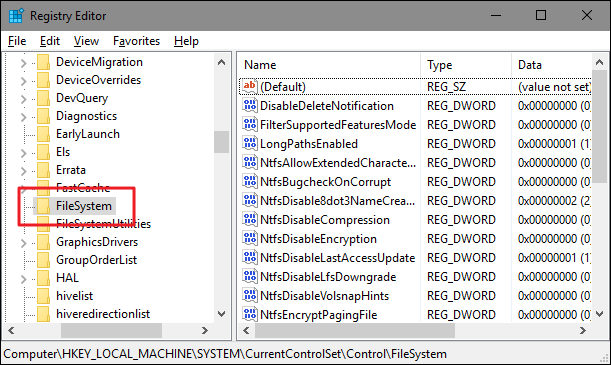Expand the HAL key

tap(23, 279)
